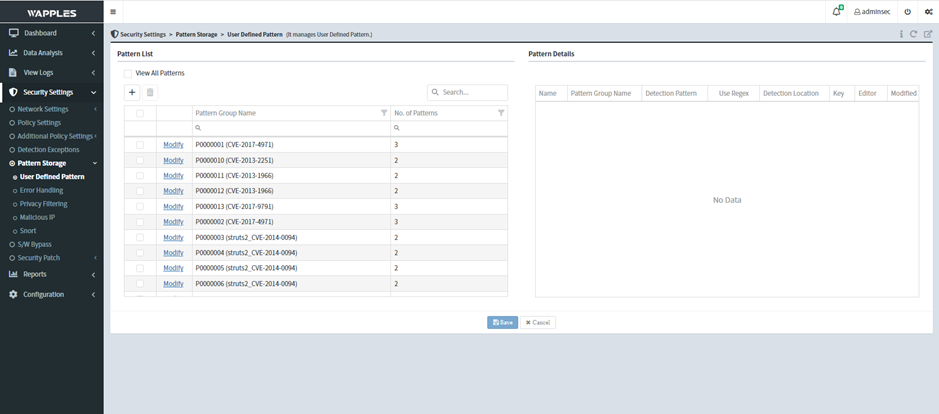Click the refresh icon above Pattern Details
This screenshot has width=939, height=414.
(914, 34)
